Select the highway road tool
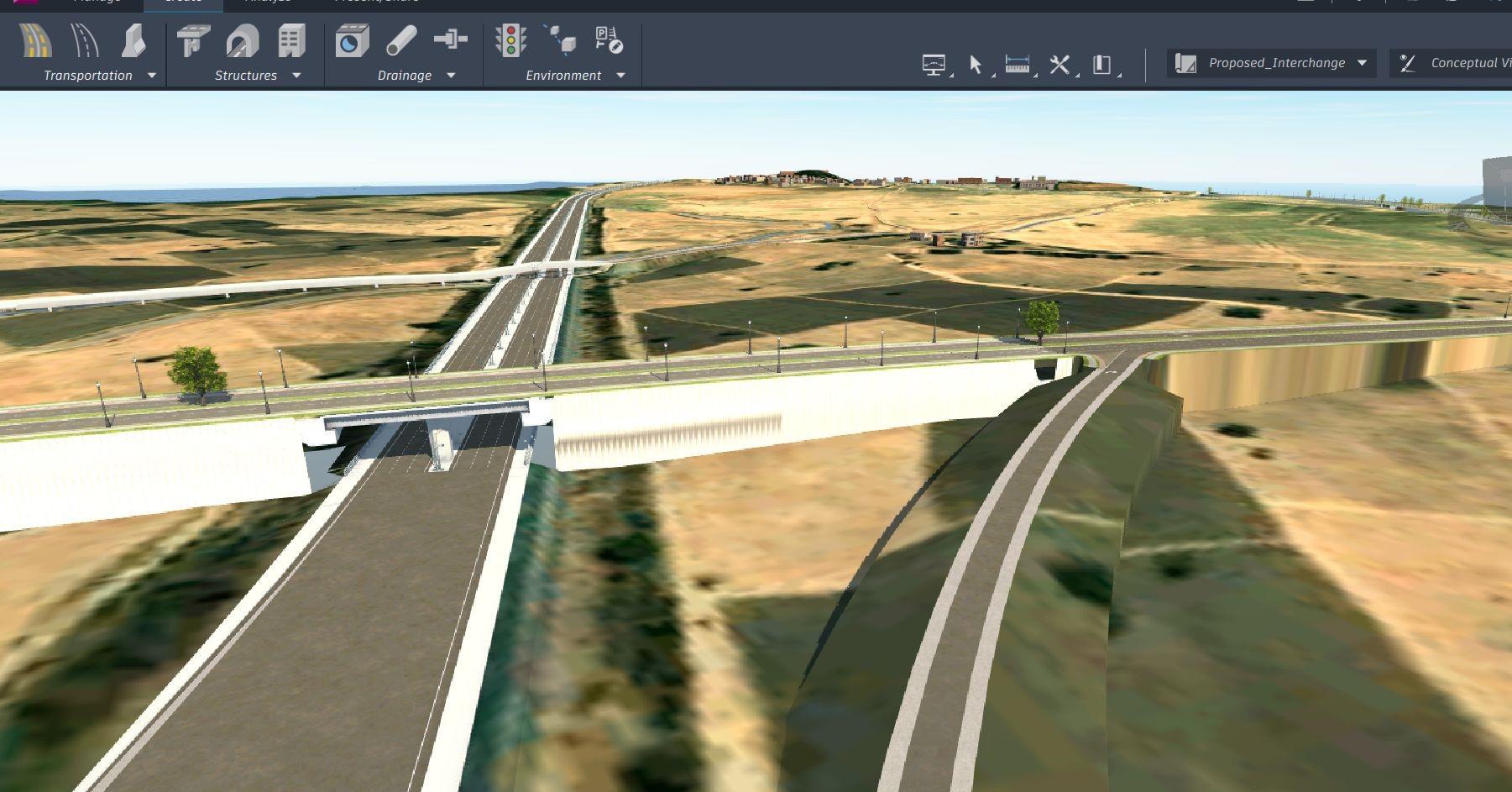Screen dimensions: 1512x792 (35, 40)
